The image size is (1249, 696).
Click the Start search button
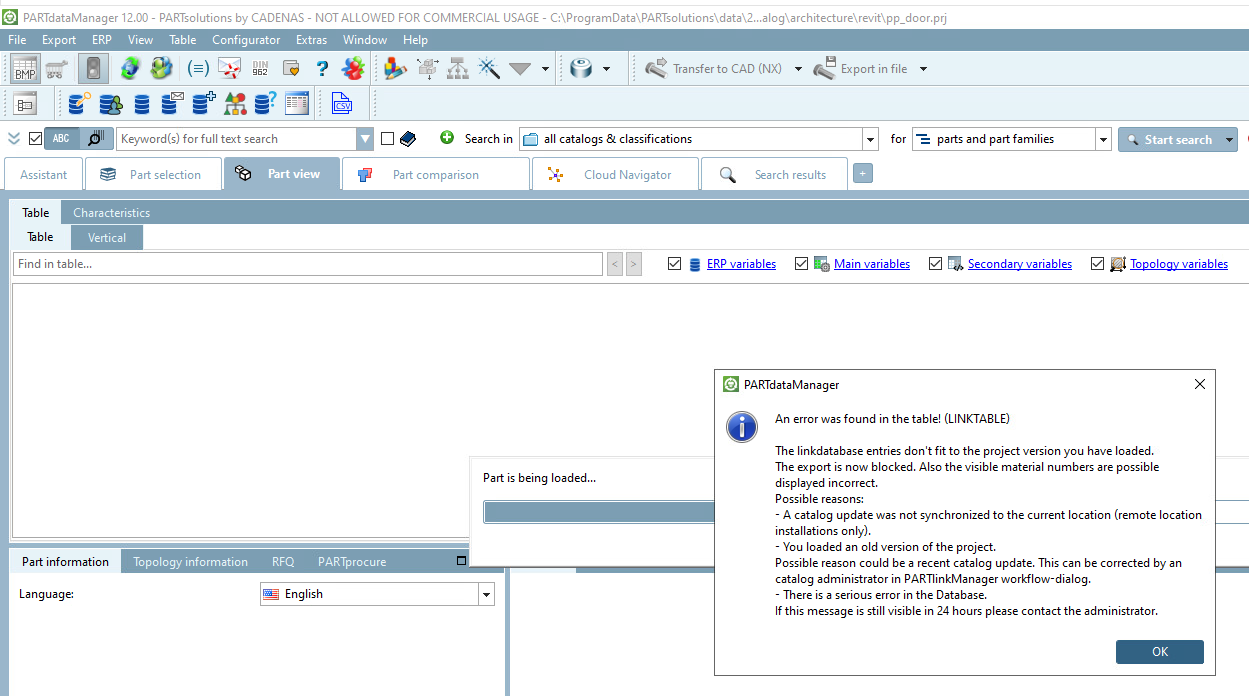(x=1169, y=140)
